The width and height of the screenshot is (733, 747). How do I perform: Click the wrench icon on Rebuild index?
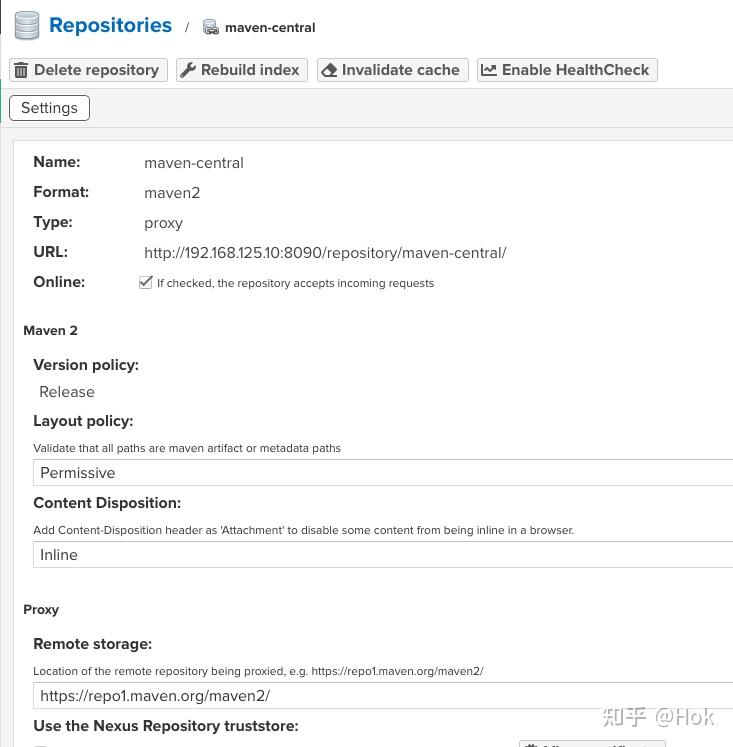click(x=188, y=70)
